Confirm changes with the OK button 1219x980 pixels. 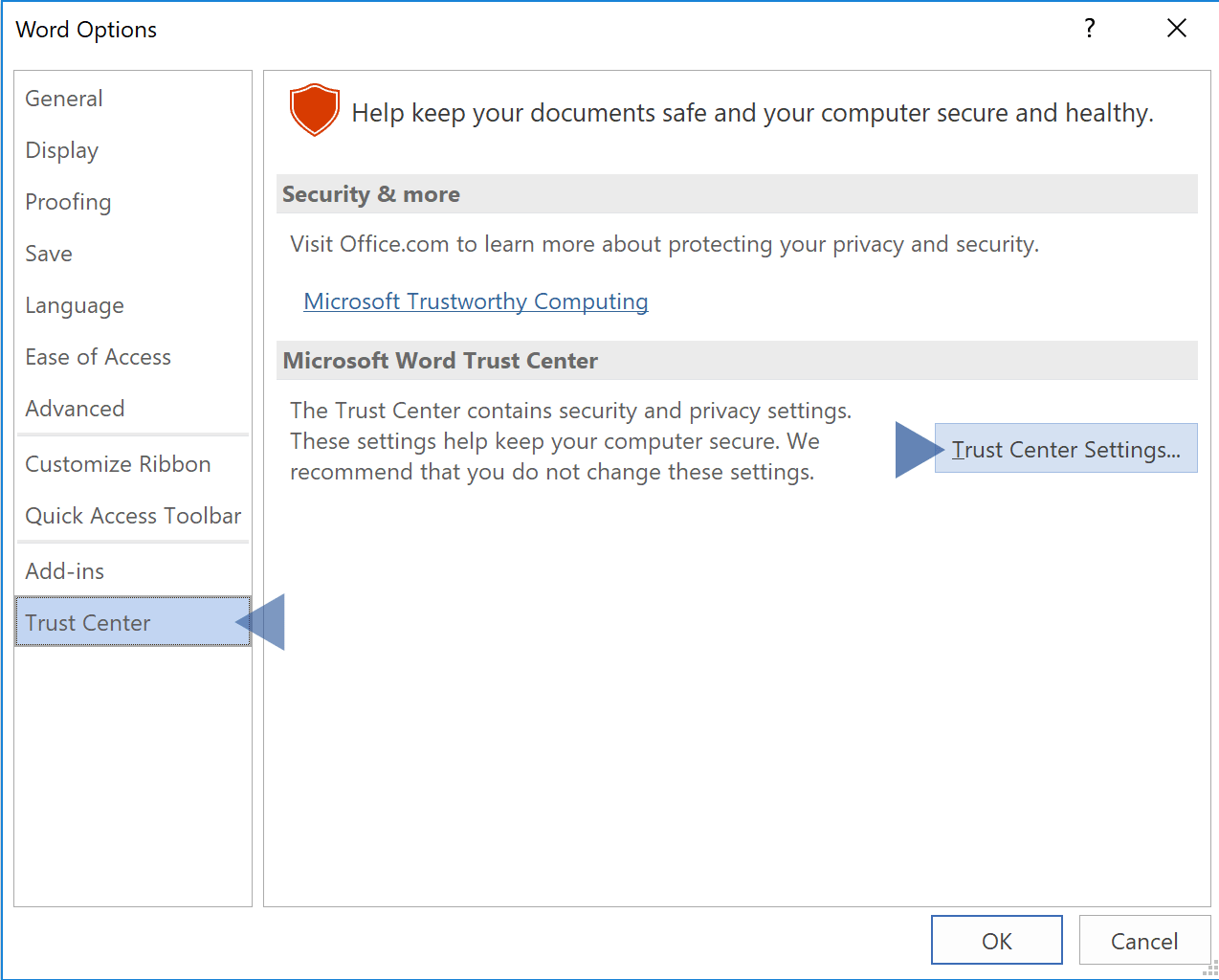[x=996, y=941]
